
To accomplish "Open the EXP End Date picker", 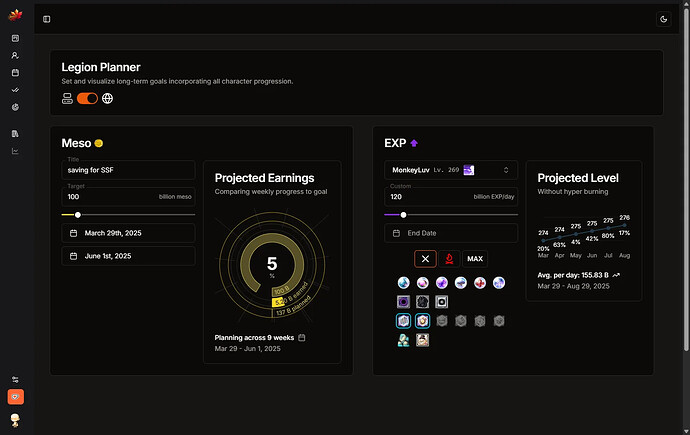I will [450, 233].
